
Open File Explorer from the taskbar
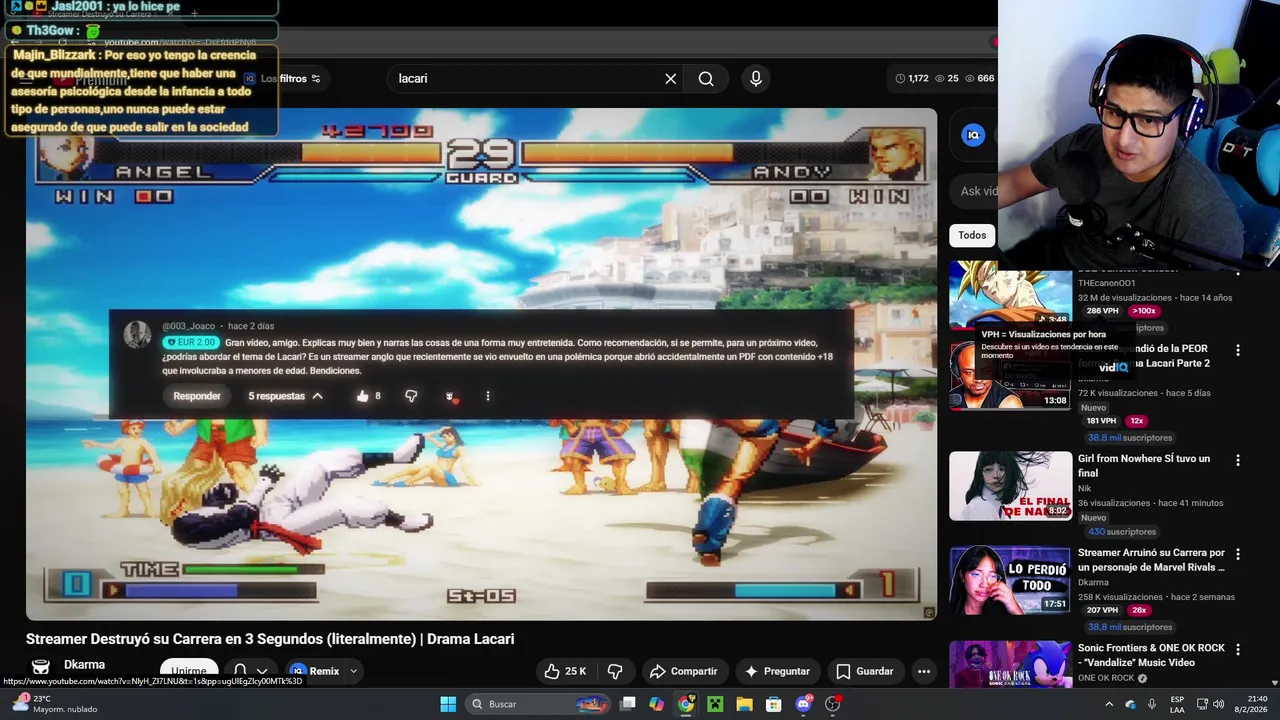[x=744, y=704]
